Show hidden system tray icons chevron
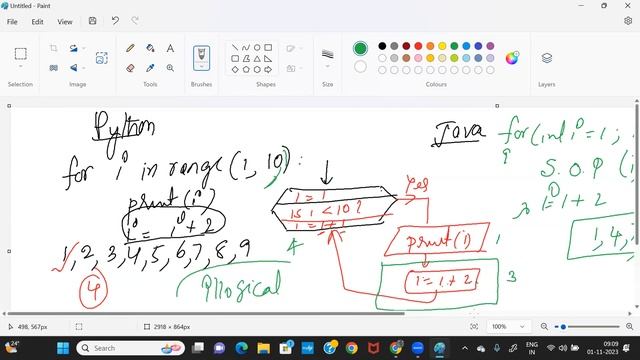Image resolution: width=640 pixels, height=360 pixels. (465, 348)
